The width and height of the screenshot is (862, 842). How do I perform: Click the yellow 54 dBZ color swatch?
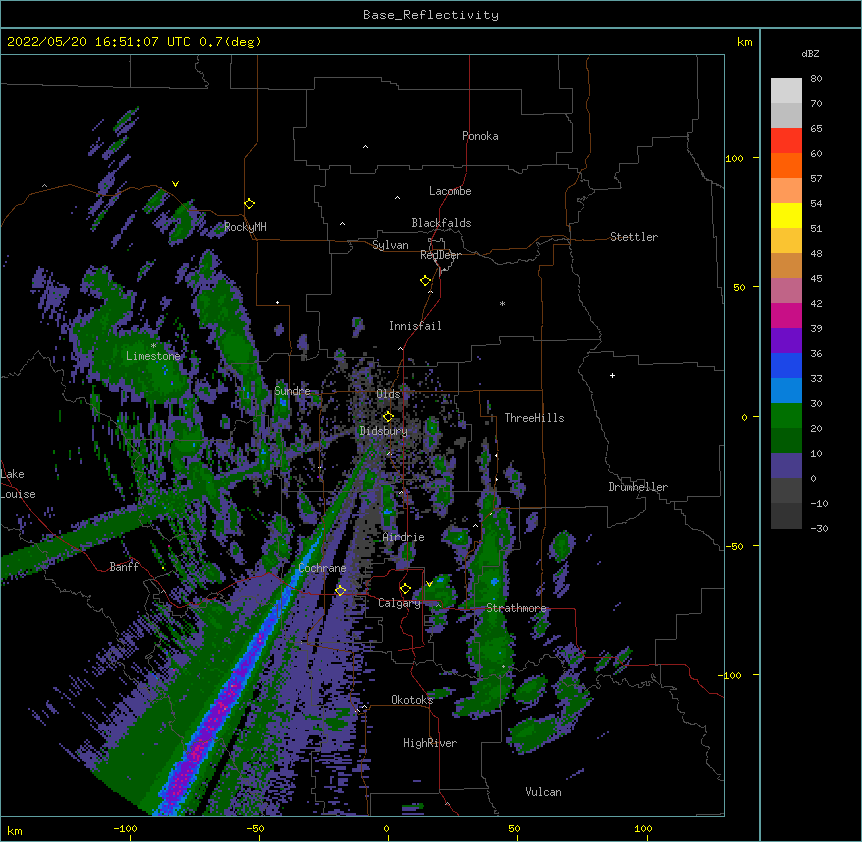(786, 215)
